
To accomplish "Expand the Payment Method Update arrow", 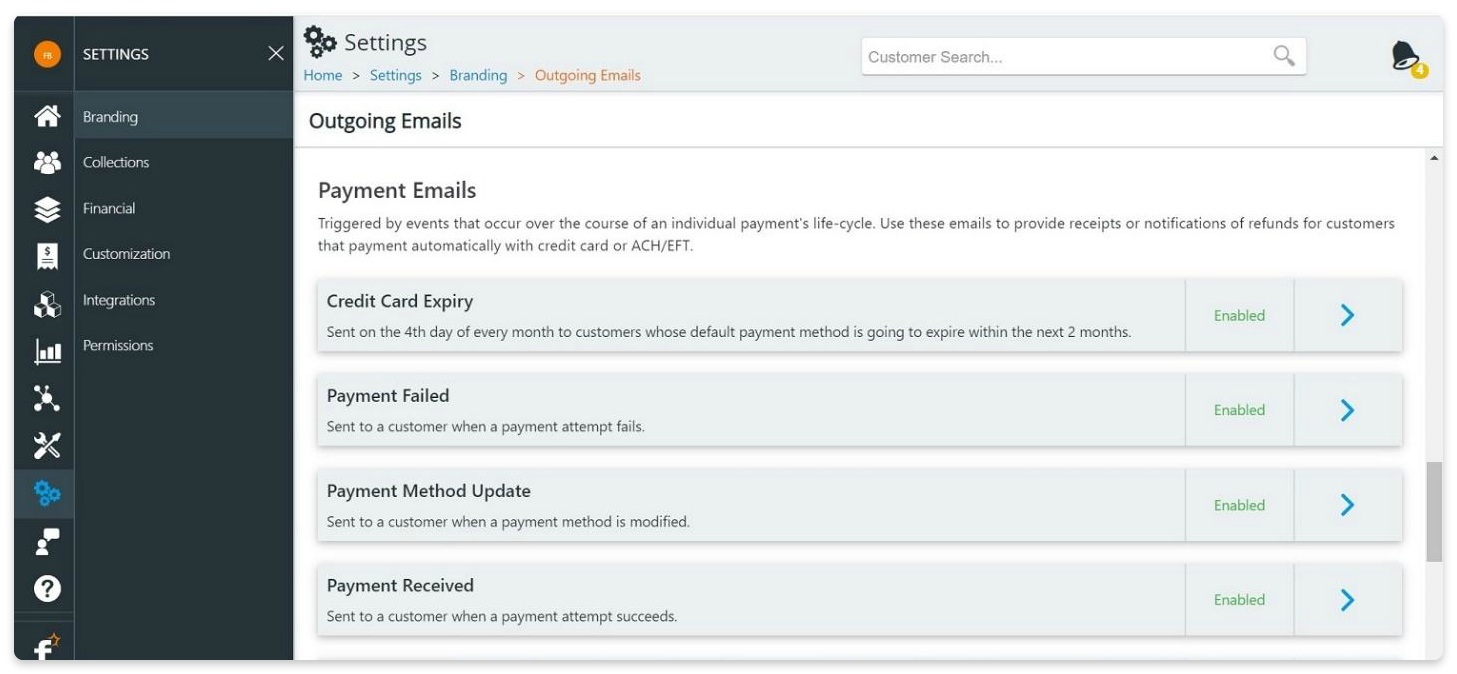I will click(x=1347, y=505).
